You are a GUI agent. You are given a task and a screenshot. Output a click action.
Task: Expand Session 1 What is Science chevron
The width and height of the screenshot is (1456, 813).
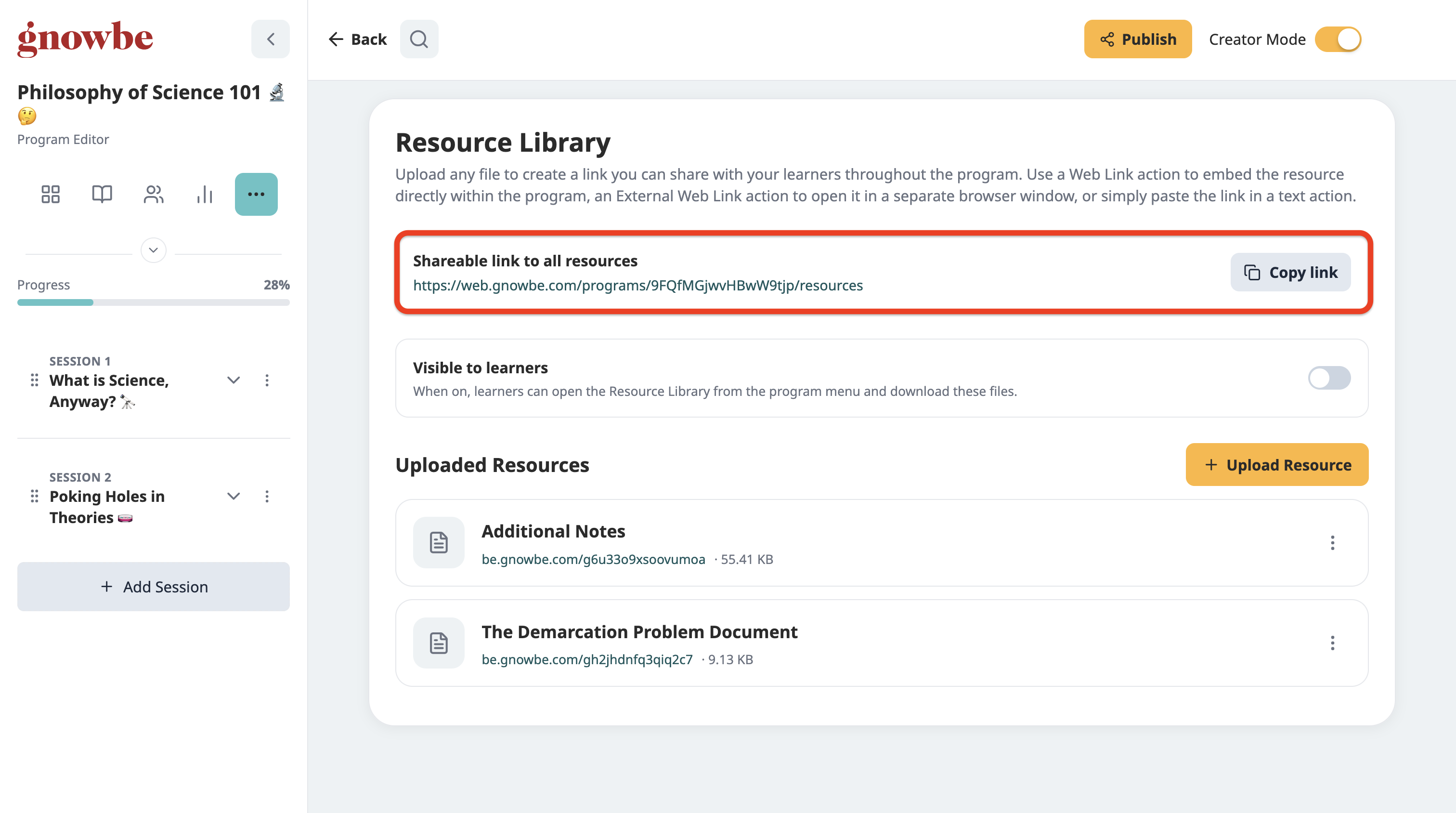pos(234,380)
